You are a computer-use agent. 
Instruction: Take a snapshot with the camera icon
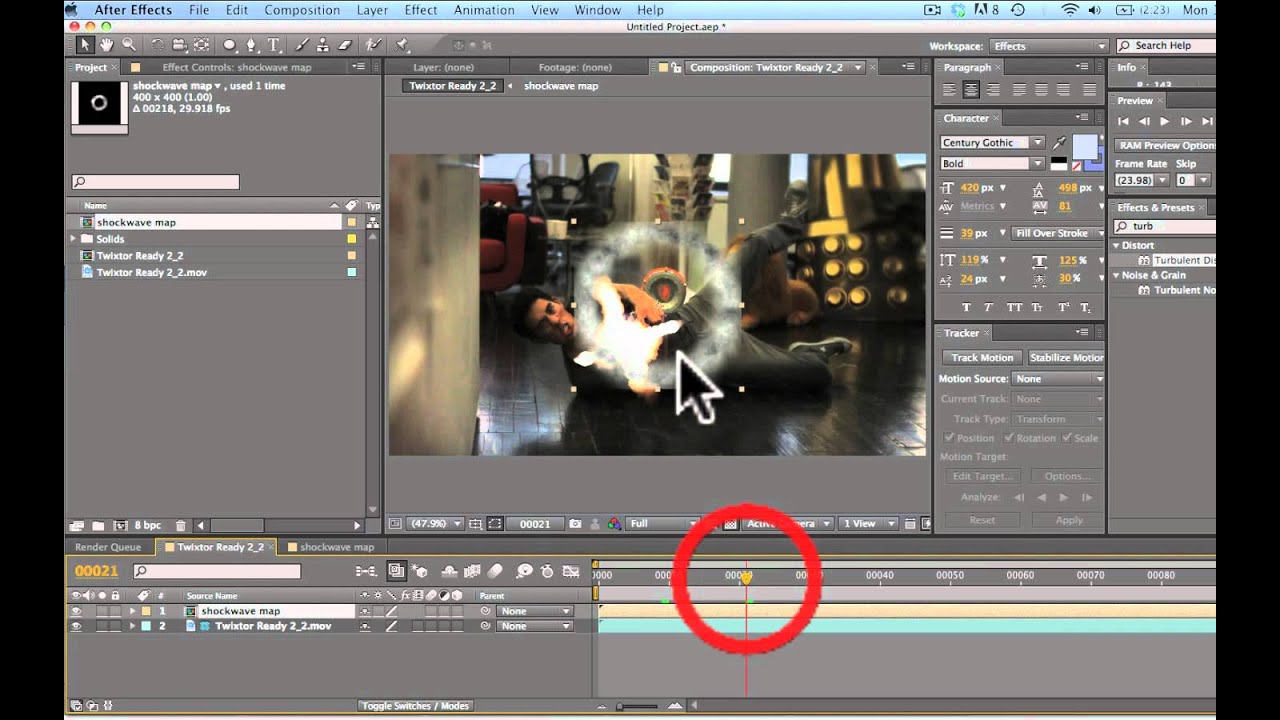point(575,523)
